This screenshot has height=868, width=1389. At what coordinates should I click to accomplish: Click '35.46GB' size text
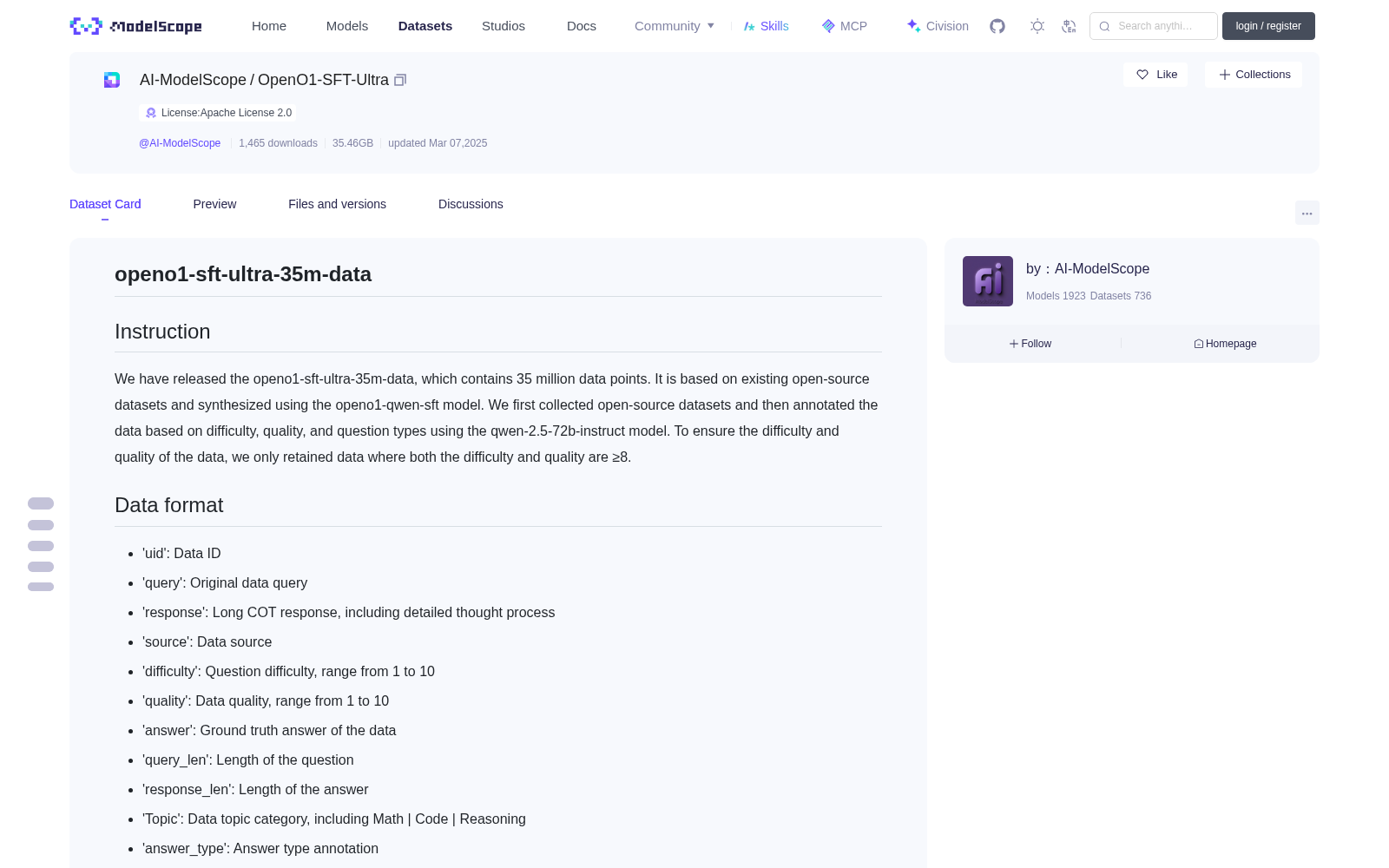[352, 143]
